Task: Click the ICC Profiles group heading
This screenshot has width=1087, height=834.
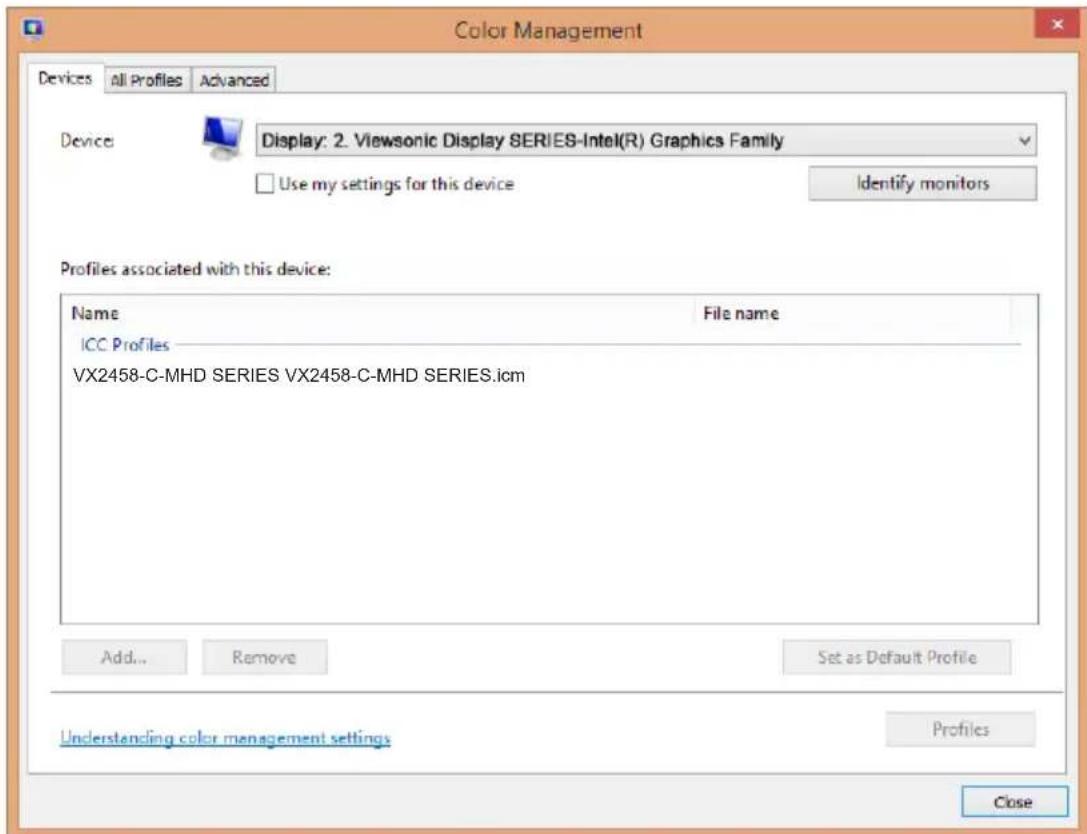Action: click(x=125, y=345)
